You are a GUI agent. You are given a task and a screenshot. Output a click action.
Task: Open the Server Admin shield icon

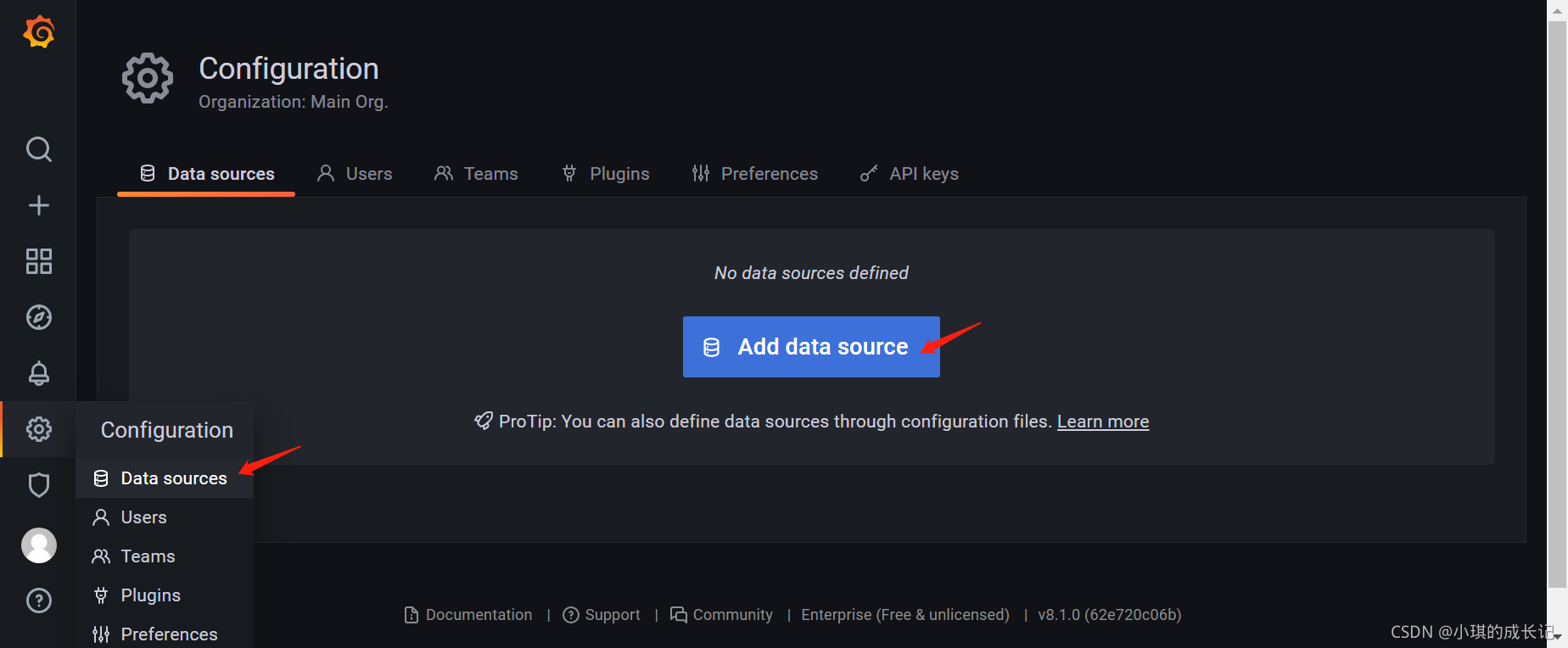pyautogui.click(x=39, y=485)
